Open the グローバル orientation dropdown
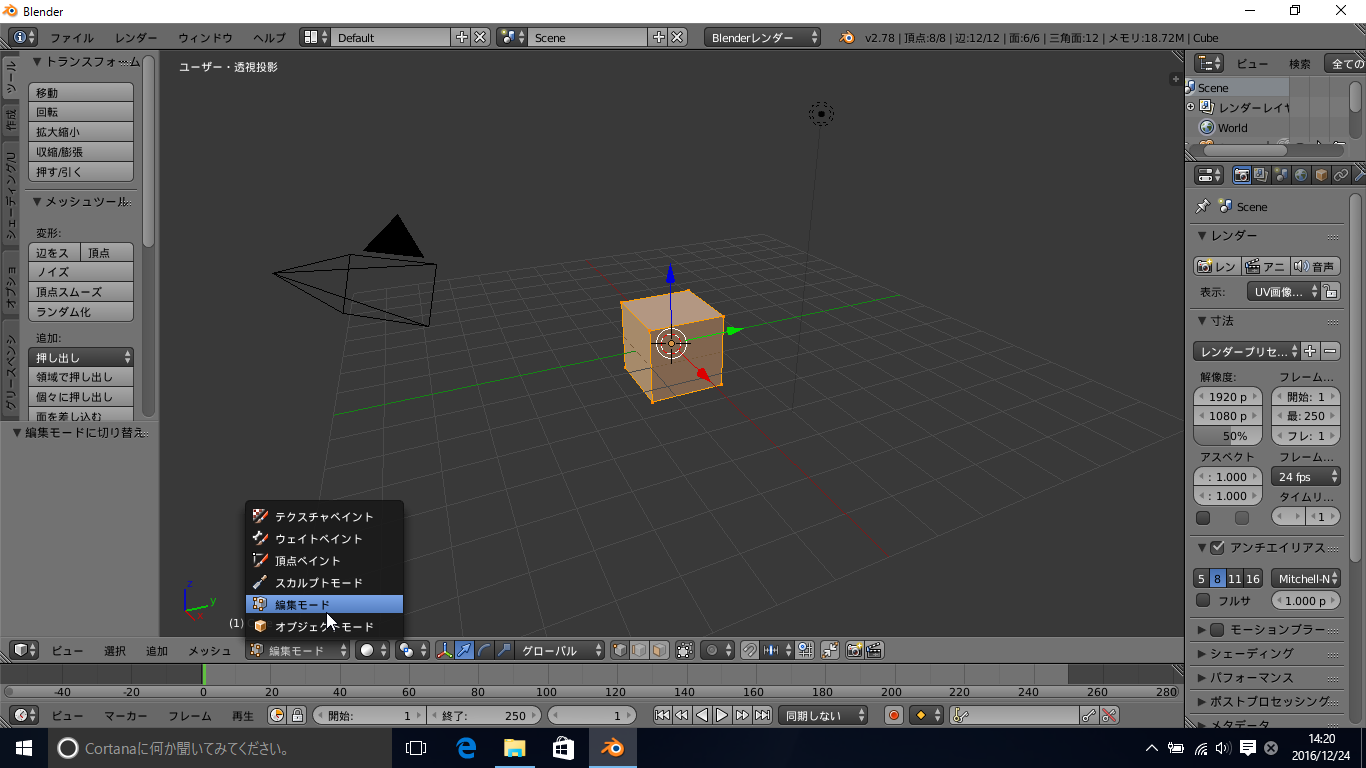The height and width of the screenshot is (768, 1366). [561, 650]
